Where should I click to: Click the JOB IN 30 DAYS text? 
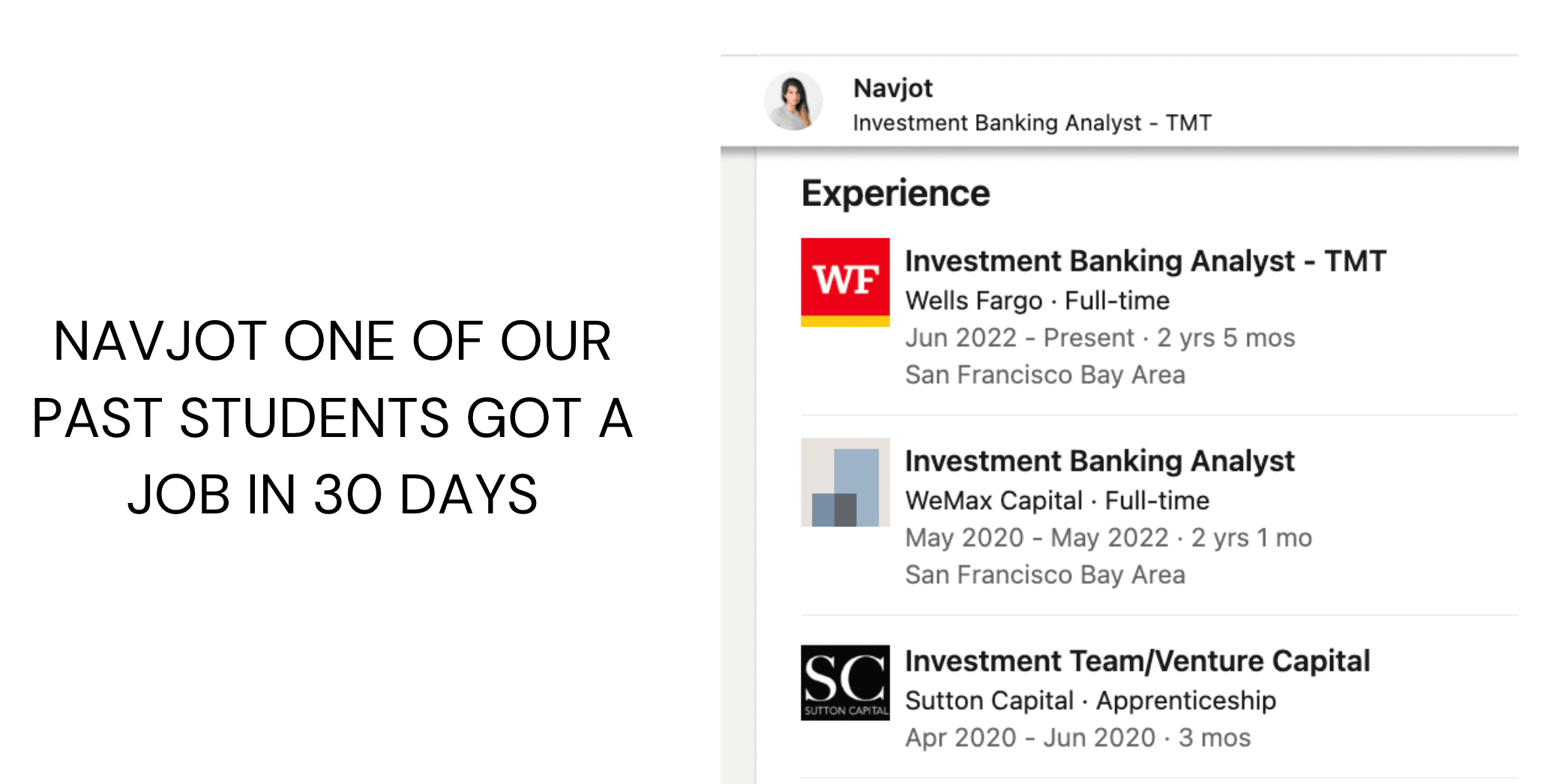pyautogui.click(x=332, y=495)
